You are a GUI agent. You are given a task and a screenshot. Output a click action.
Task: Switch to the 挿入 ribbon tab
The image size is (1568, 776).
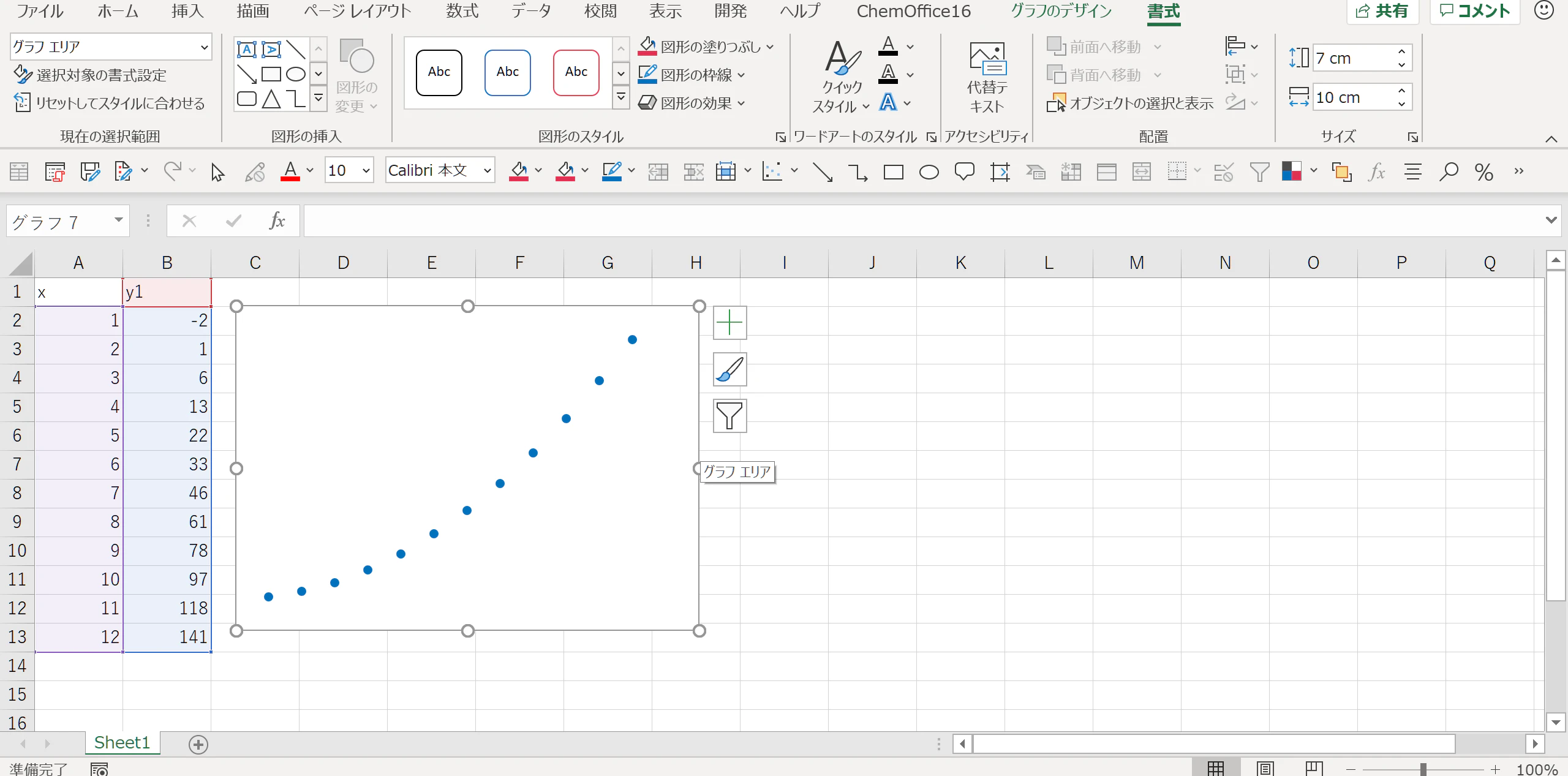pos(187,11)
